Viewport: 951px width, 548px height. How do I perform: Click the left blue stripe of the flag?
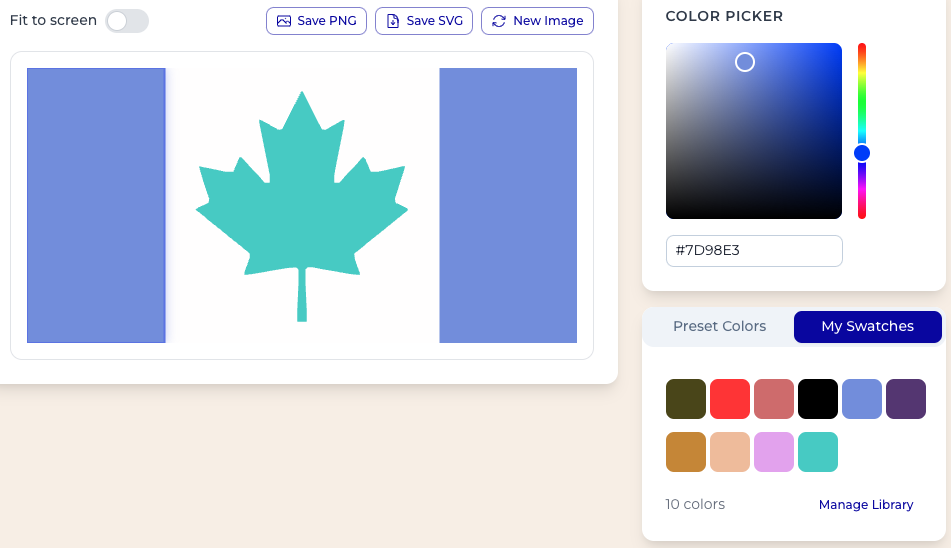tap(96, 206)
